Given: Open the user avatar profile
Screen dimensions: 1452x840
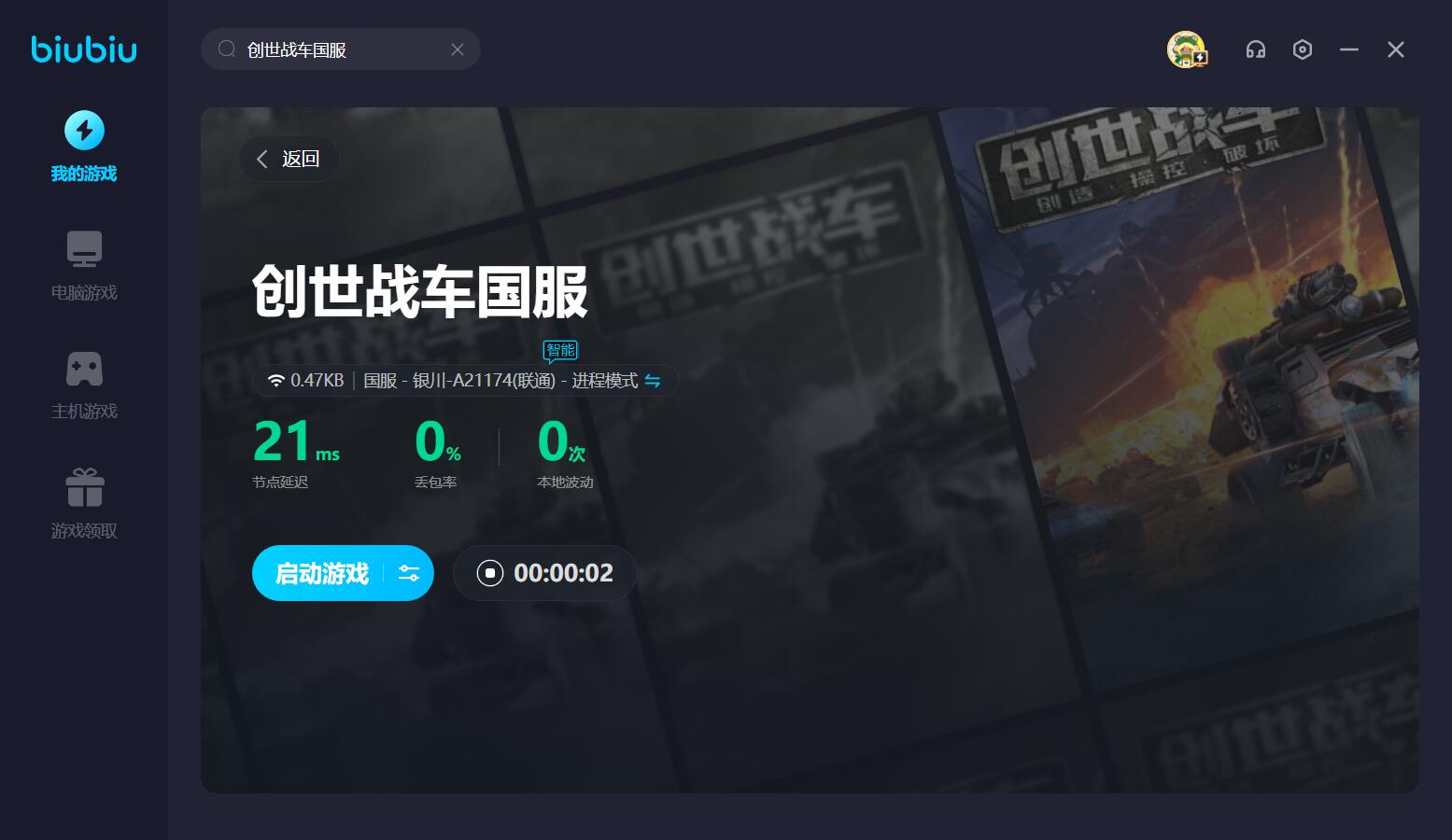Looking at the screenshot, I should pos(1186,49).
